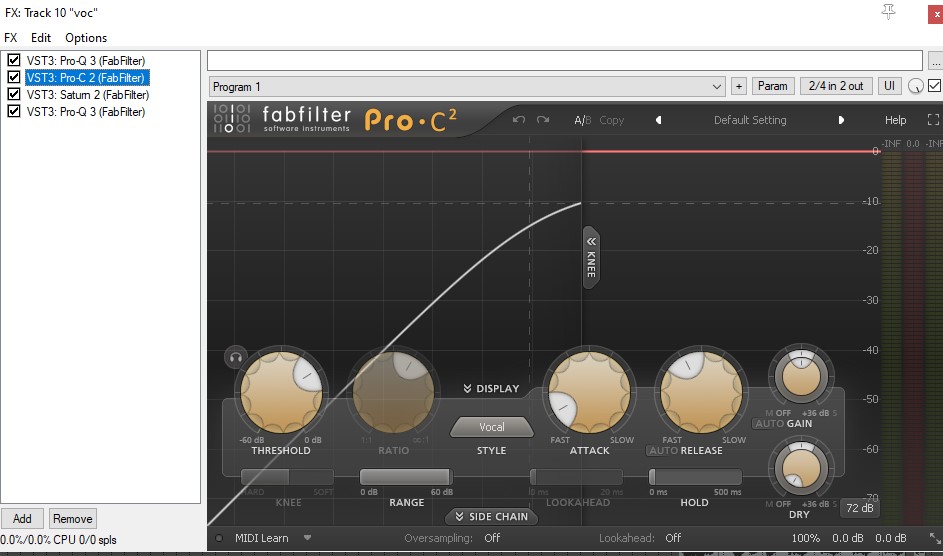The height and width of the screenshot is (556, 943).
Task: Toggle Saturn 2 plugin checkbox
Action: 14,94
